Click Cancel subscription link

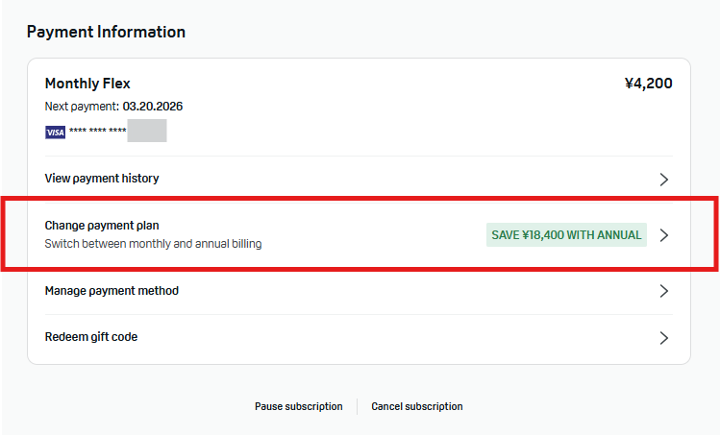[417, 407]
